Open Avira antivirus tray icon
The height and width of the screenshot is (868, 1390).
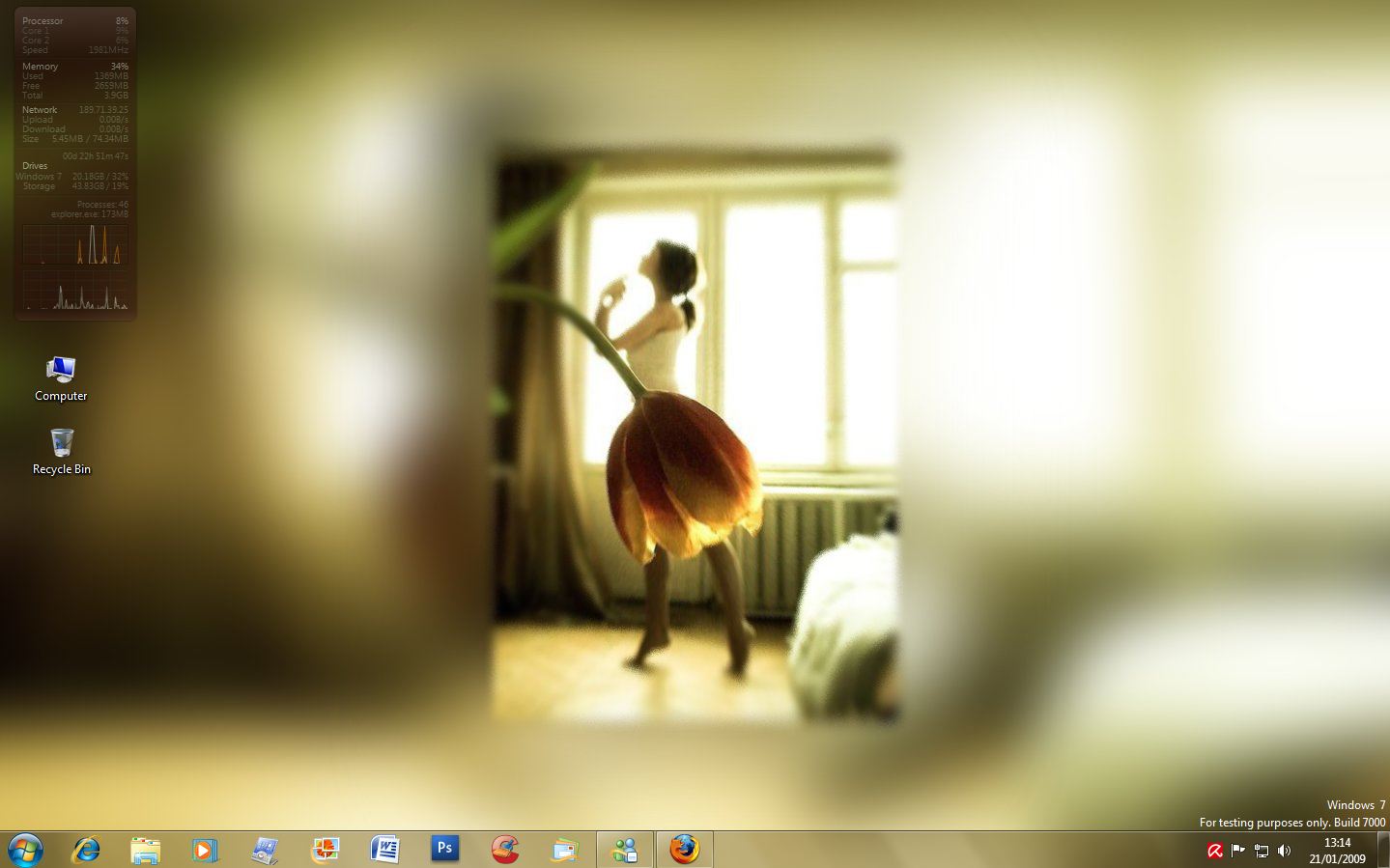(x=1215, y=851)
